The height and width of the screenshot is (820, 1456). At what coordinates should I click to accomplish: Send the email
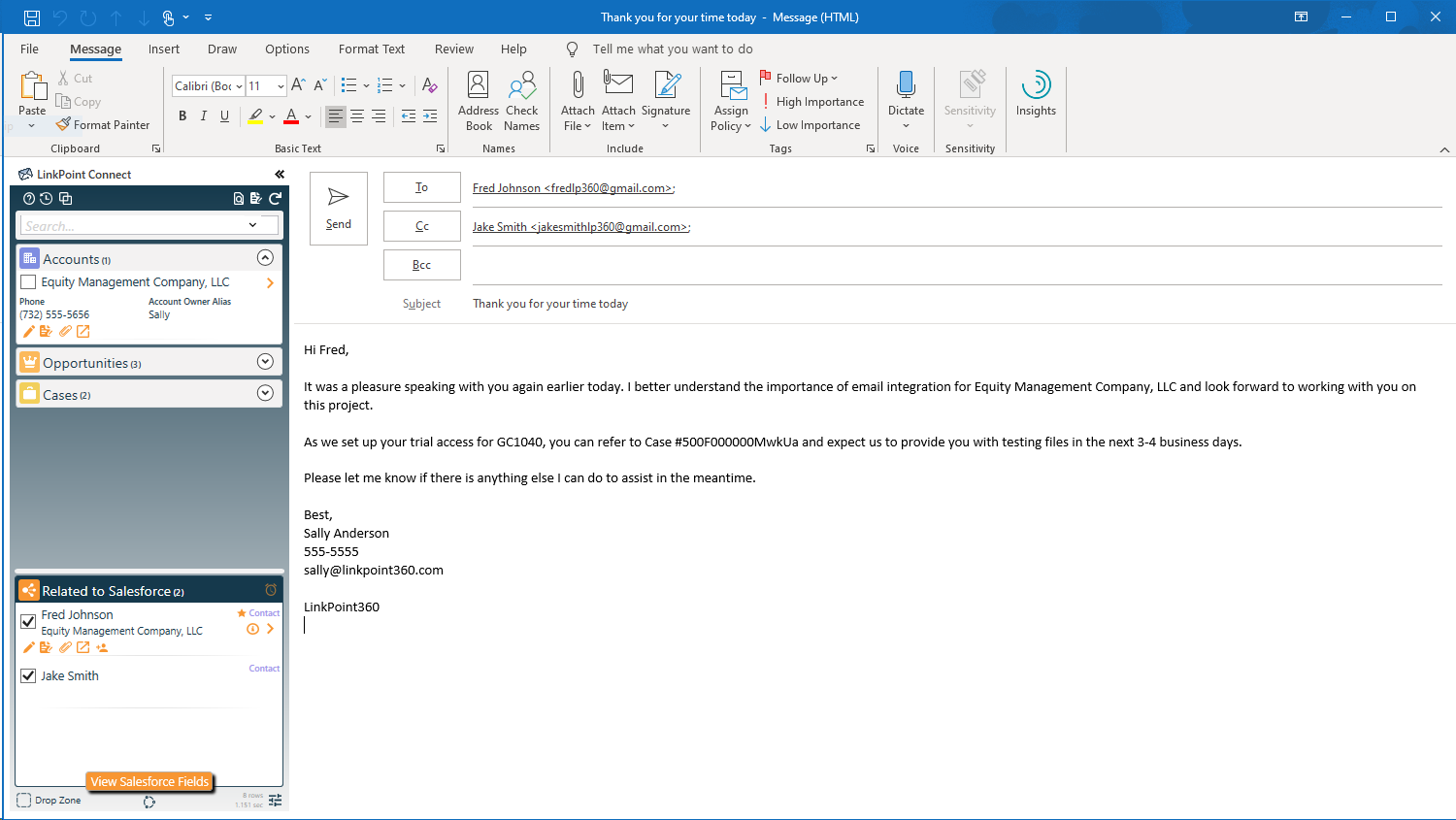coord(339,209)
